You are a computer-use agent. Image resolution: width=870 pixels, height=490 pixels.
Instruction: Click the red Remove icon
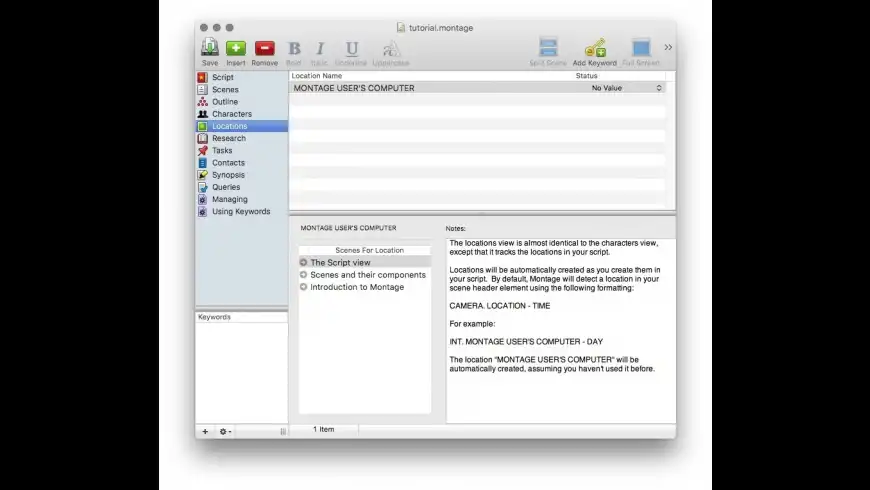tap(265, 48)
